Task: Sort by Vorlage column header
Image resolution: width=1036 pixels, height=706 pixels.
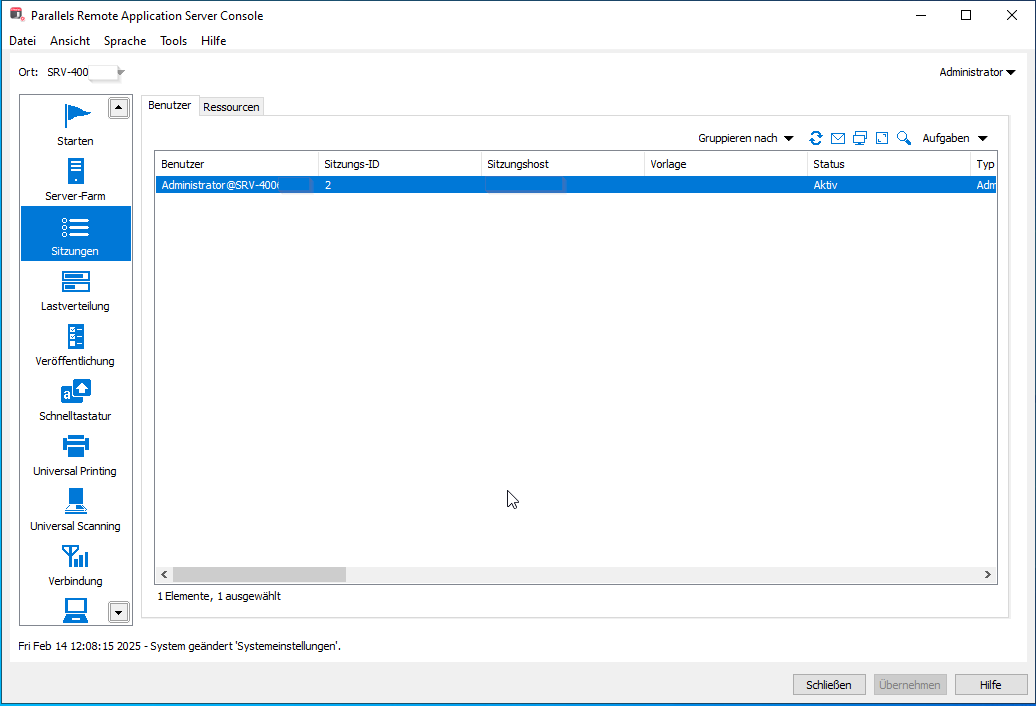Action: [x=725, y=164]
